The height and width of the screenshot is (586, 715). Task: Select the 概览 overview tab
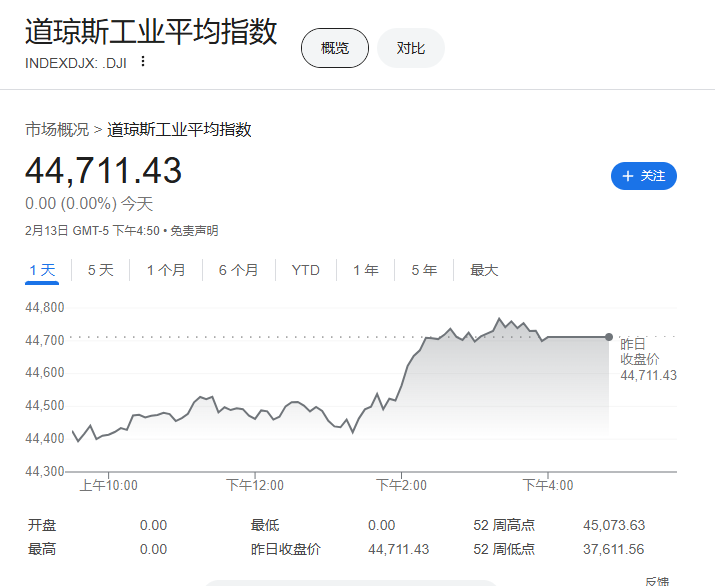pyautogui.click(x=335, y=48)
